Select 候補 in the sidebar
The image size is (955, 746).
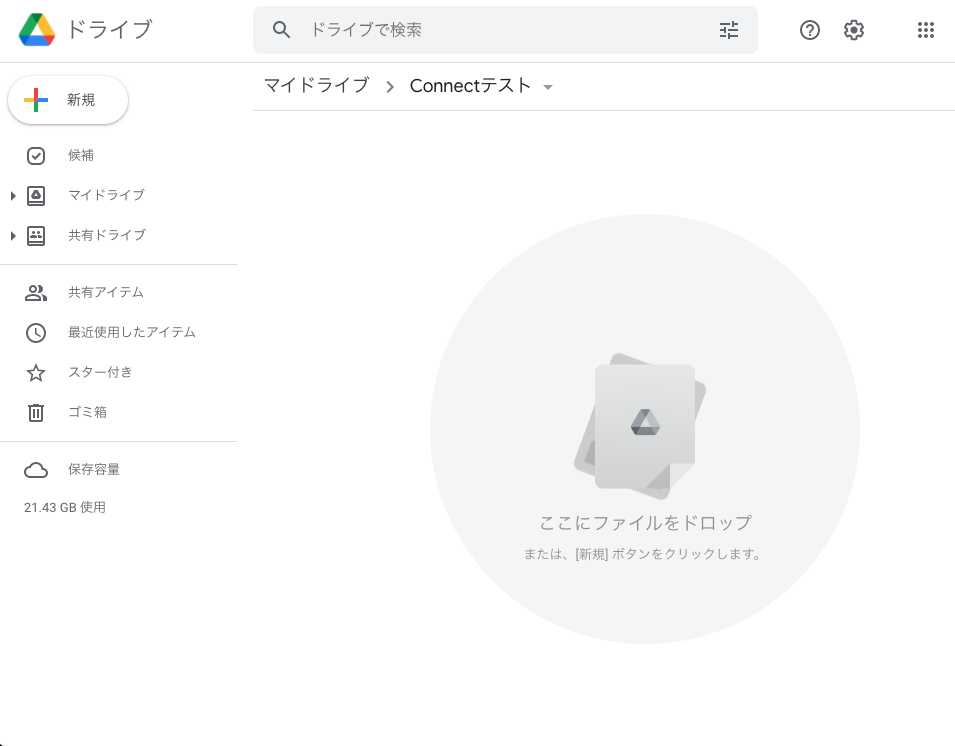[80, 156]
